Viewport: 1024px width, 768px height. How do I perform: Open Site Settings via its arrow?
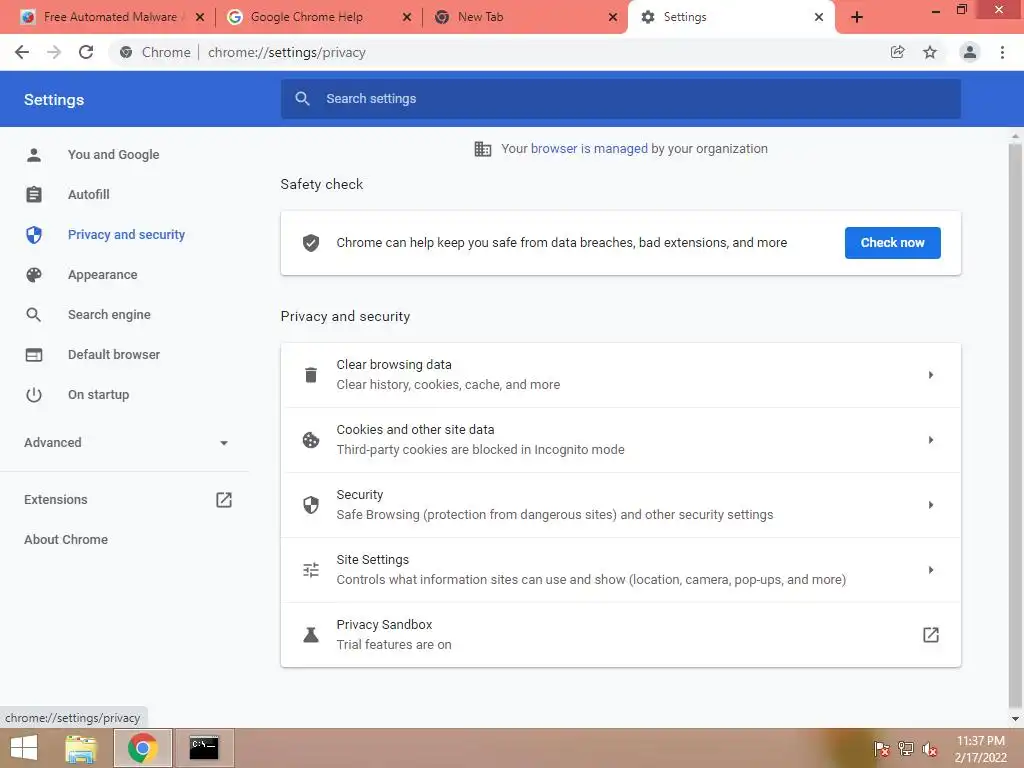click(x=931, y=570)
